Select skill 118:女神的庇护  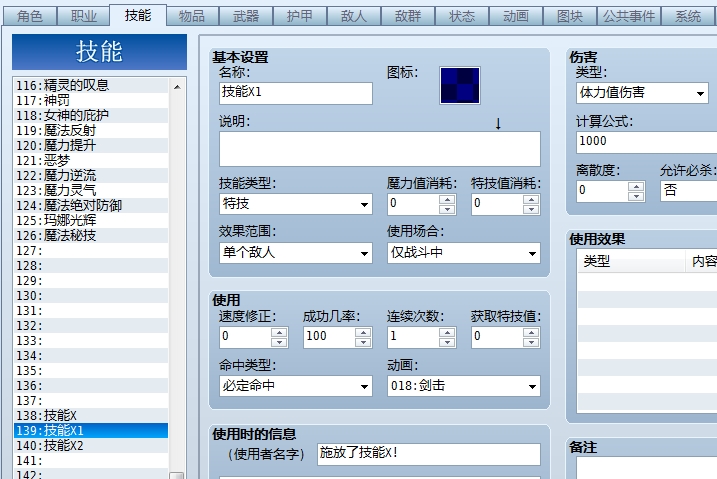coord(91,116)
